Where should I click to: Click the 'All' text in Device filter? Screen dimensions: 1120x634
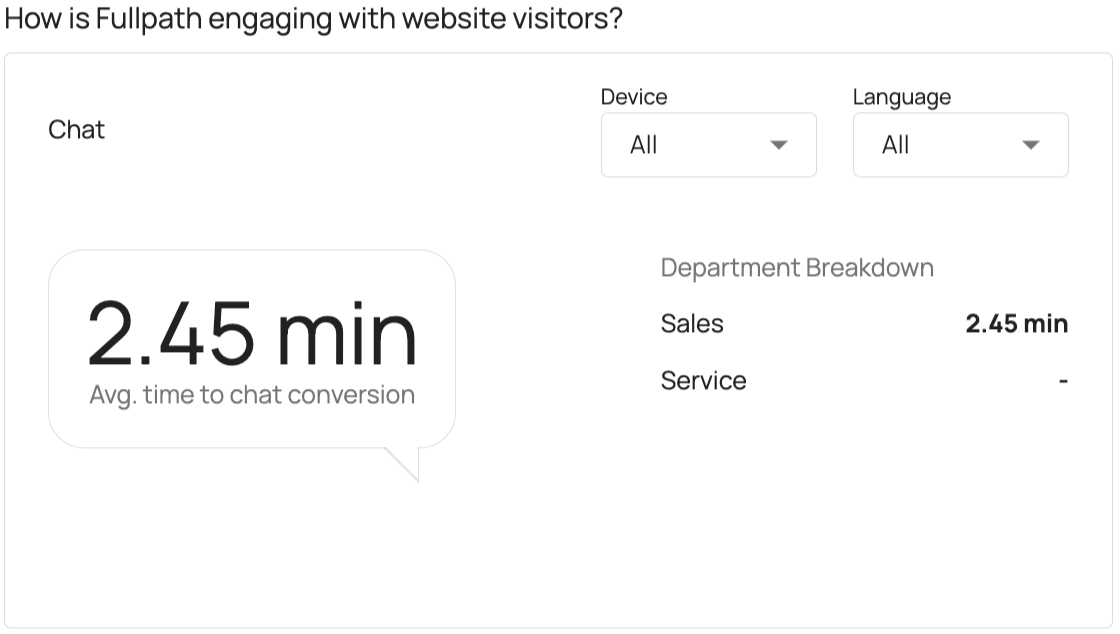click(x=644, y=145)
